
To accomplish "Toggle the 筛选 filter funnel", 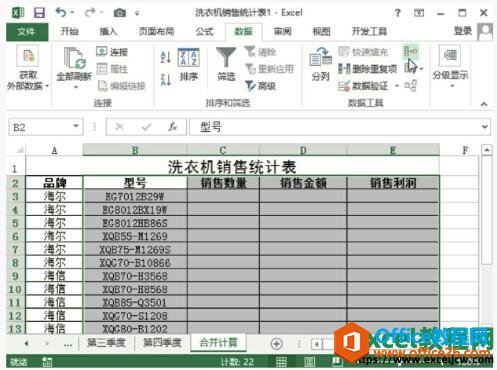I will [226, 64].
